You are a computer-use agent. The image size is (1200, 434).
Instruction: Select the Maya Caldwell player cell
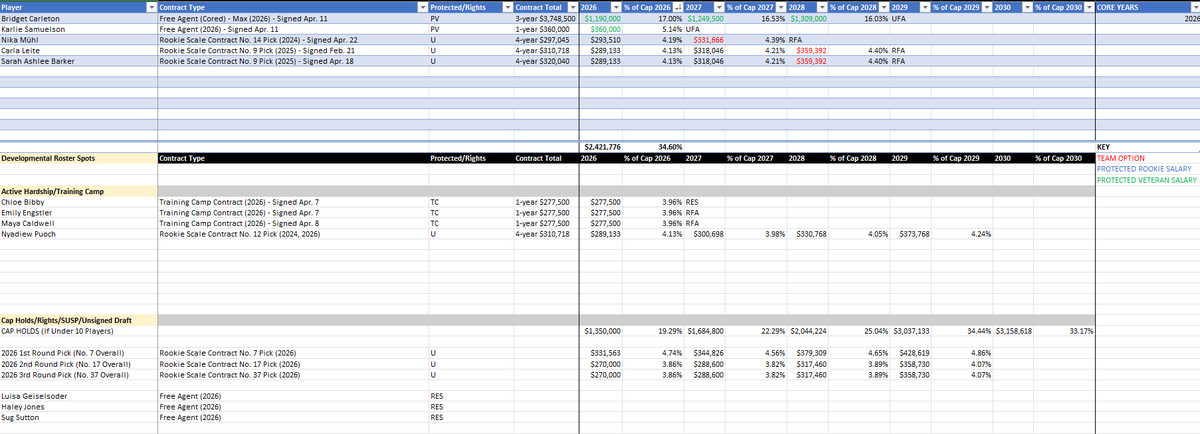point(78,223)
